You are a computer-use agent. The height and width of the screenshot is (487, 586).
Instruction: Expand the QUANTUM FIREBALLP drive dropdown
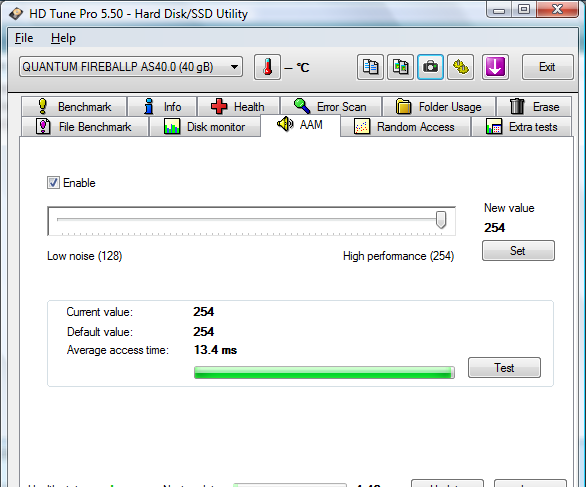[131, 67]
